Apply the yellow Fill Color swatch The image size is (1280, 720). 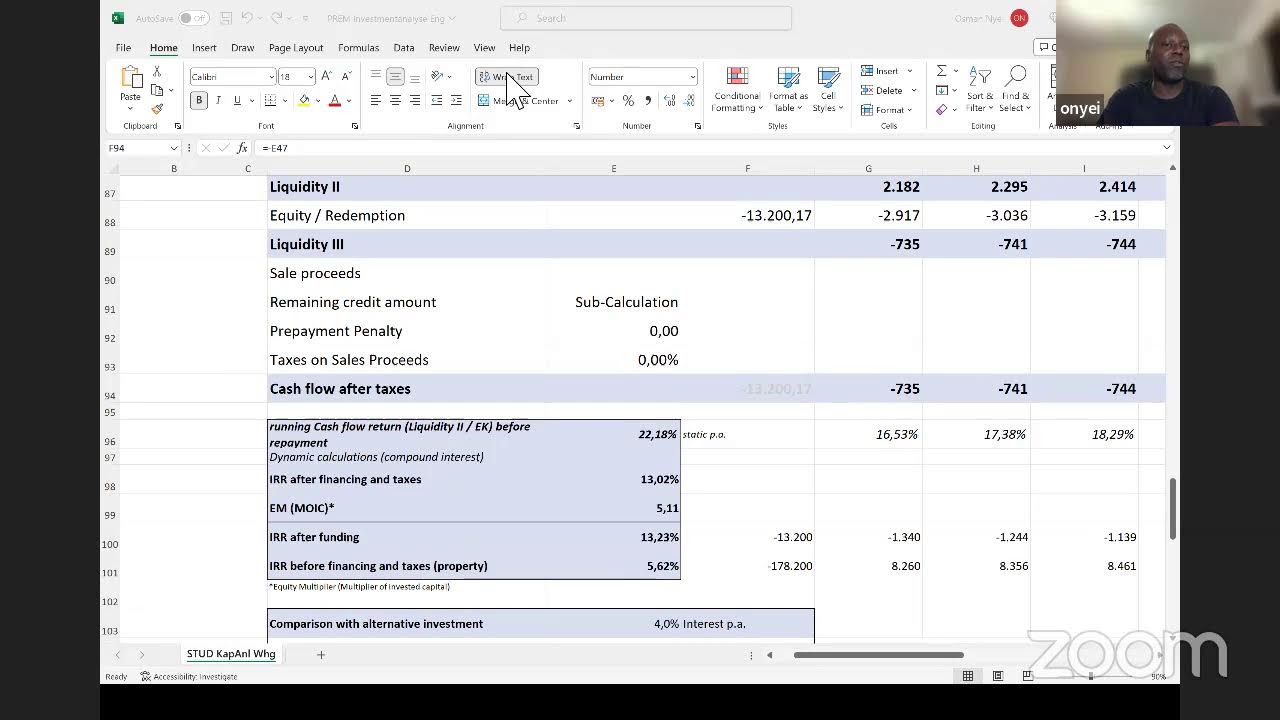[x=304, y=101]
